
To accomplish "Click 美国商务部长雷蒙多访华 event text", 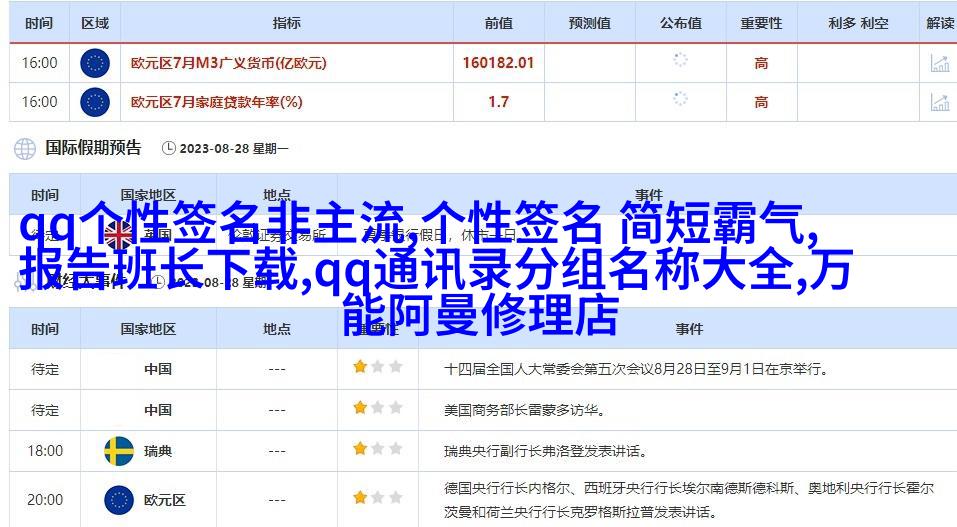I will tap(525, 410).
